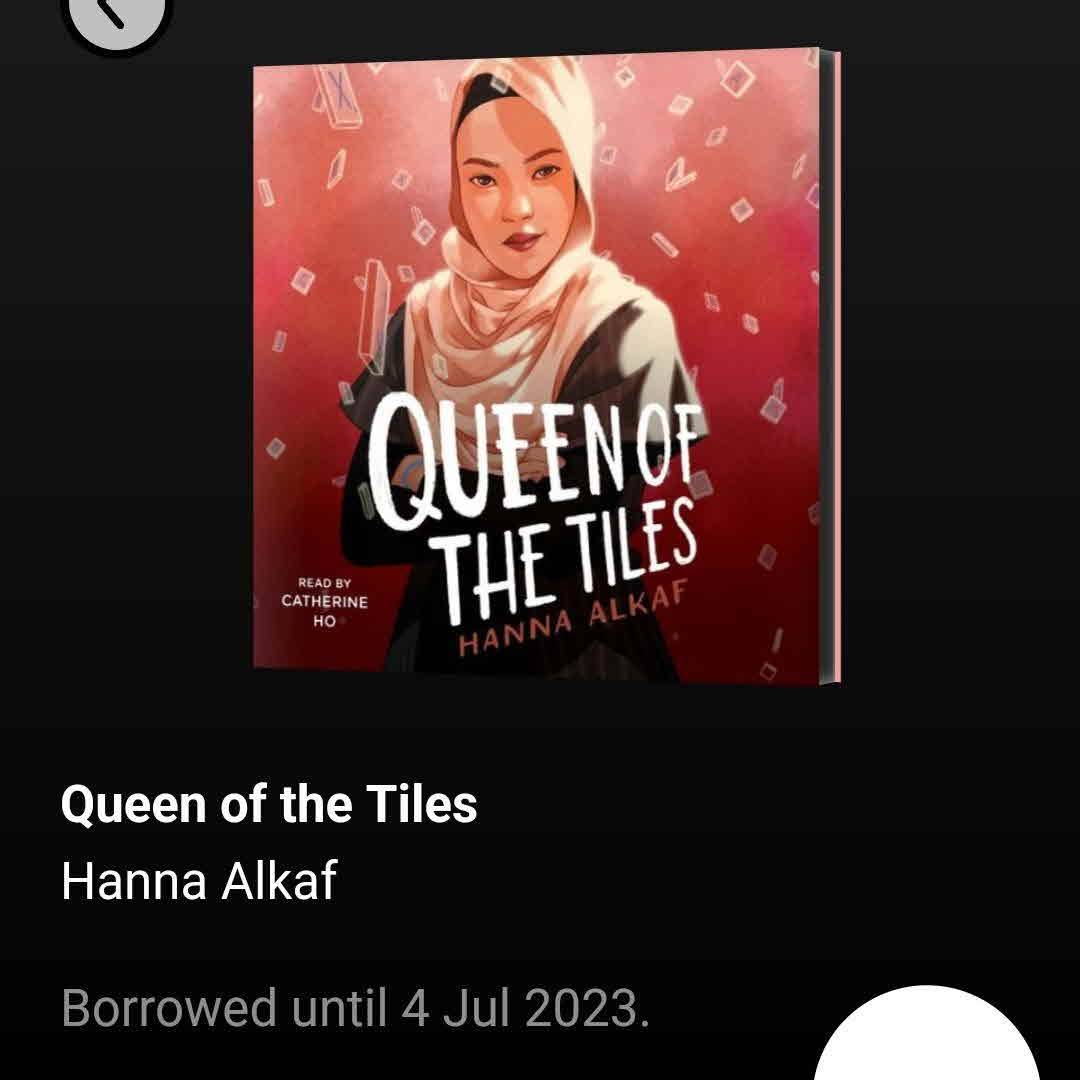
Task: Click the falling X tile on the cover
Action: click(340, 96)
